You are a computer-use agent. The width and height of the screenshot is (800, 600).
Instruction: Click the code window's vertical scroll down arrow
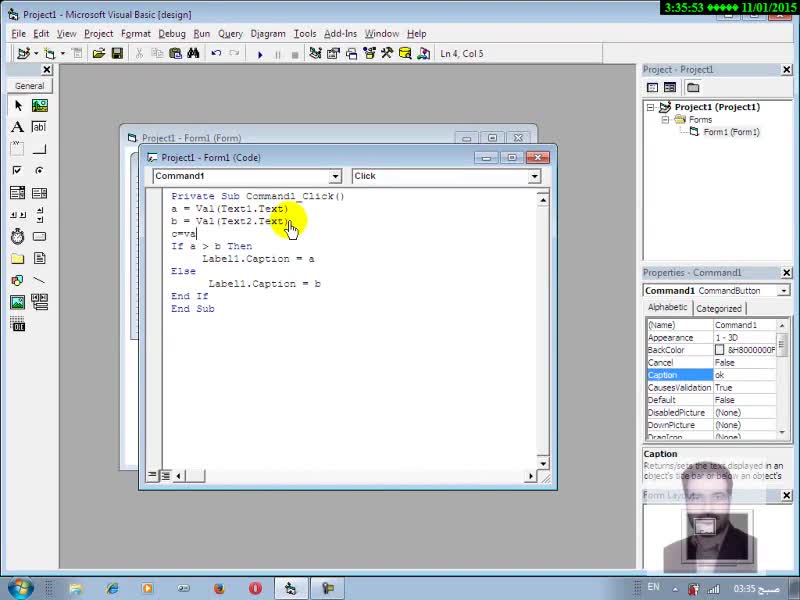tap(543, 464)
